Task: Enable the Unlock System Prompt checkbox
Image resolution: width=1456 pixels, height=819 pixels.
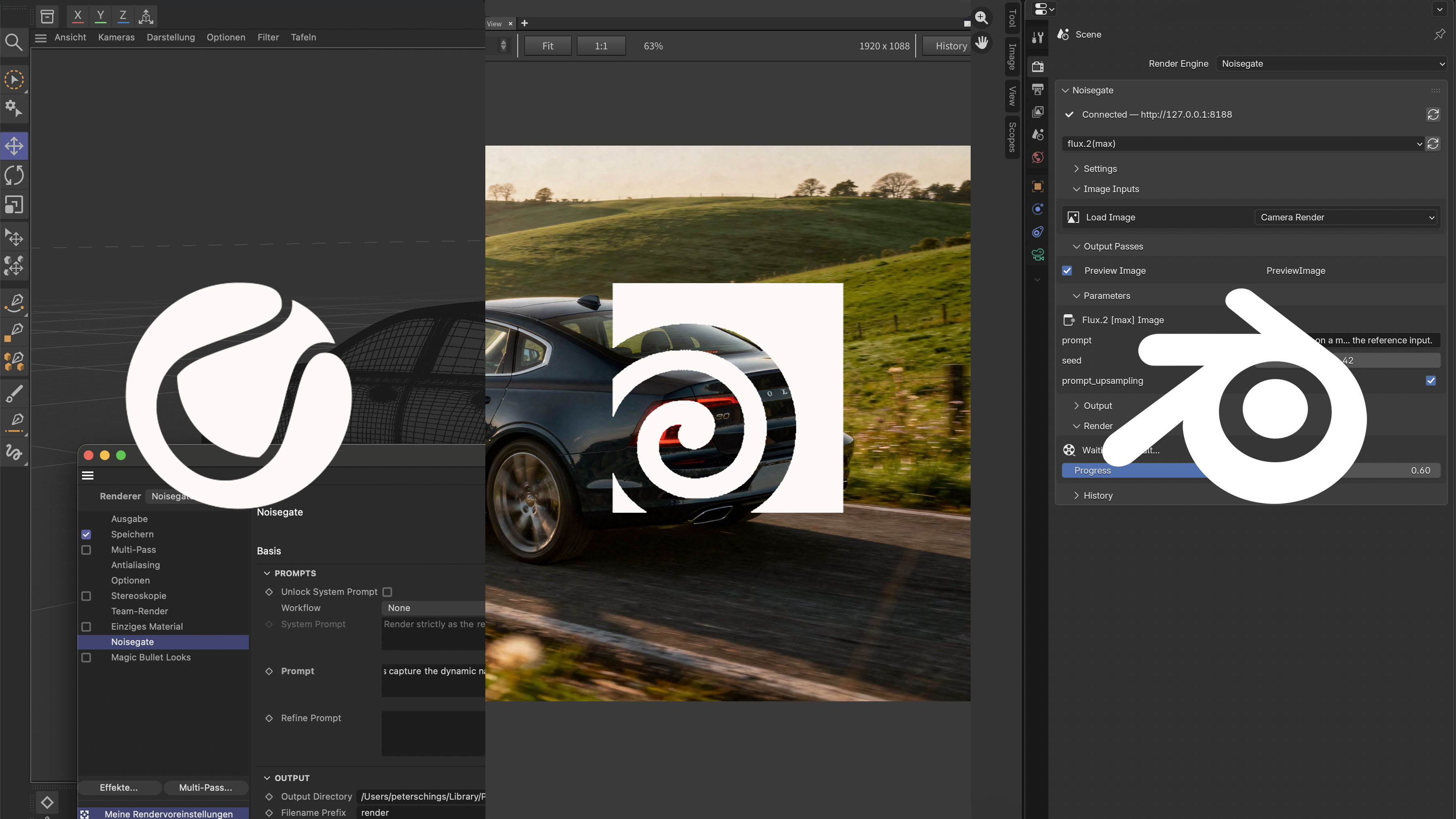Action: tap(387, 592)
